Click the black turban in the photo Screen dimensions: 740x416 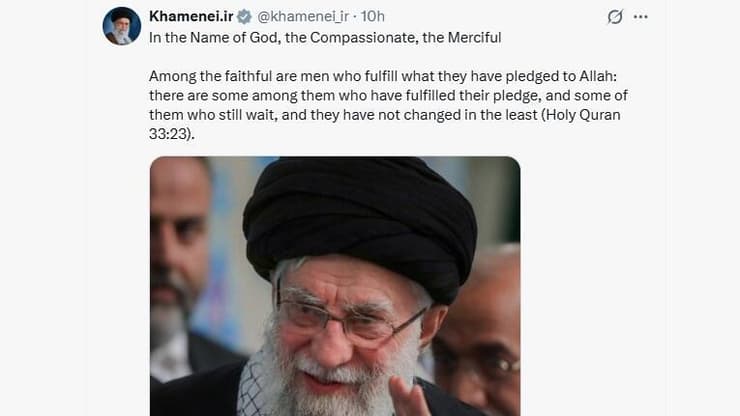(360, 222)
